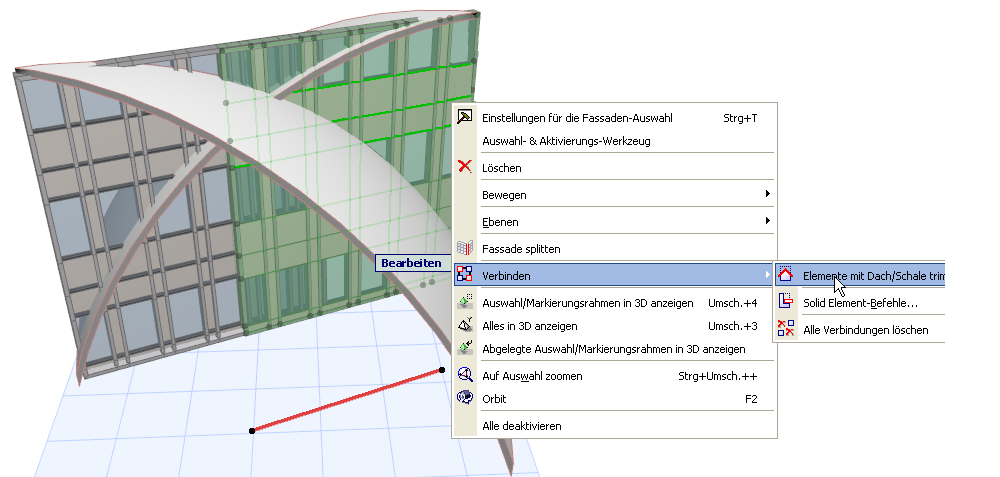Click the stored selection 3D icon
The height and width of the screenshot is (477, 1000).
(465, 348)
